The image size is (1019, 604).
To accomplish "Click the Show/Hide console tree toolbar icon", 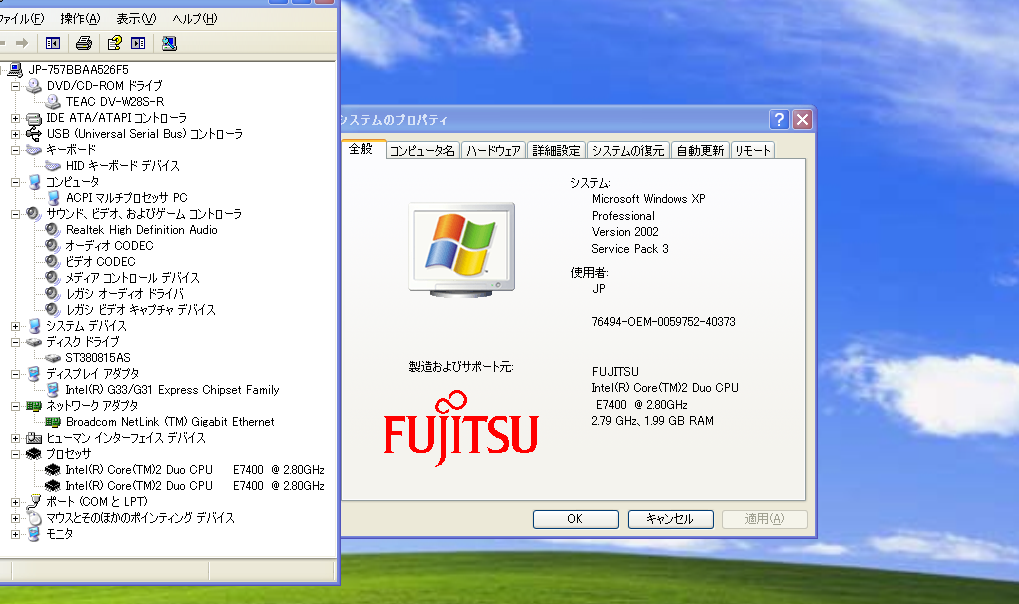I will 52,43.
